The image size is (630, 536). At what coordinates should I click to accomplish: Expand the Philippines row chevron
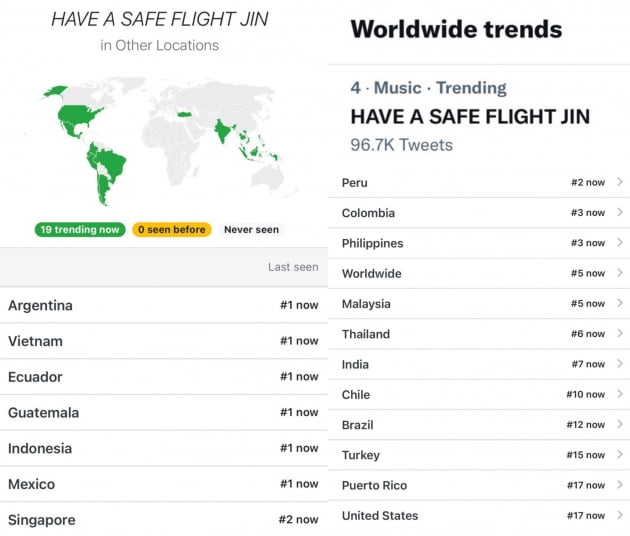[x=620, y=243]
